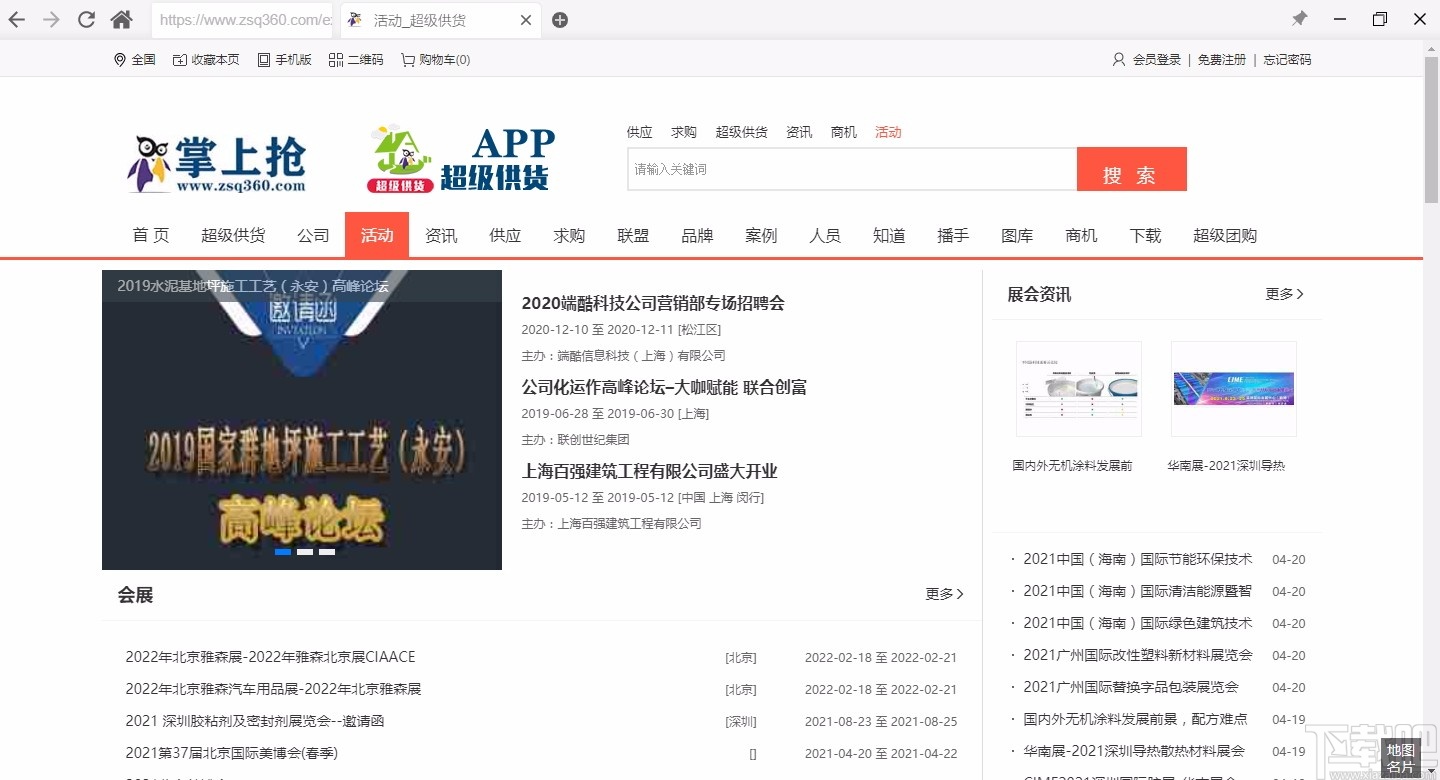Viewport: 1440px width, 780px height.
Task: Open 免费注册 registration link
Action: coord(1221,59)
